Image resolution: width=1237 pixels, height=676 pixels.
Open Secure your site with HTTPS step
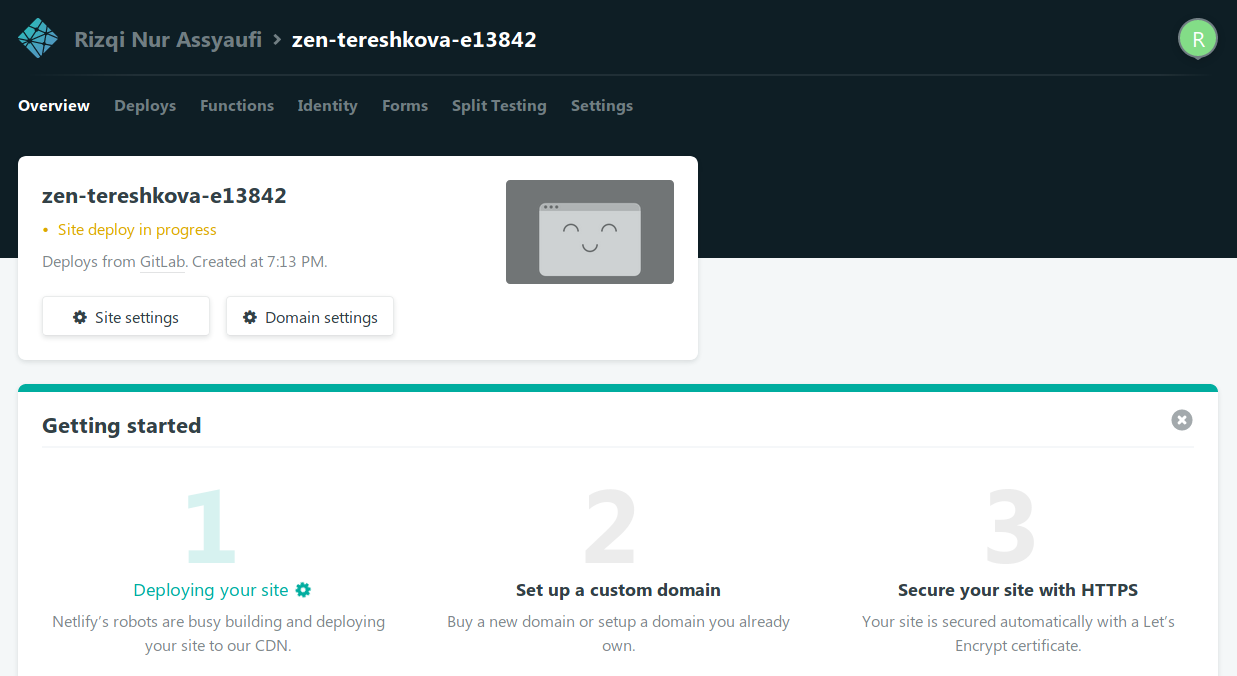tap(1018, 590)
